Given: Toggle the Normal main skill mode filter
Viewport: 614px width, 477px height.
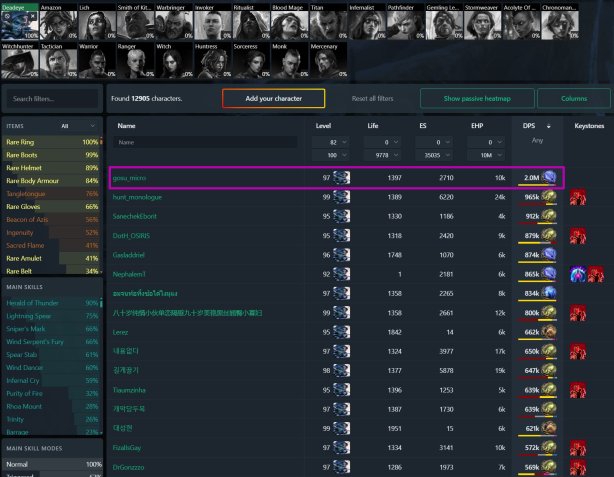Looking at the screenshot, I should 52,464.
